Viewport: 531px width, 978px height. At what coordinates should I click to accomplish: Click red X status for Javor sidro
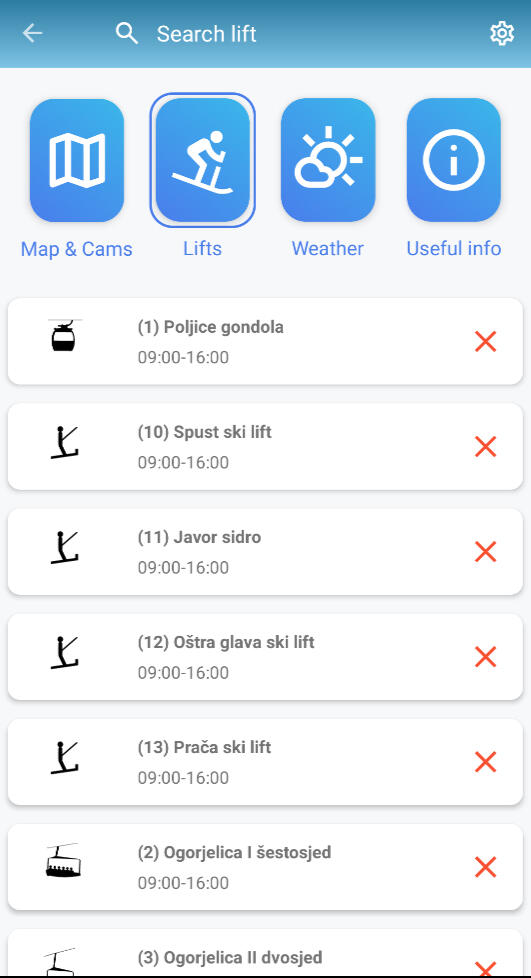(x=485, y=552)
